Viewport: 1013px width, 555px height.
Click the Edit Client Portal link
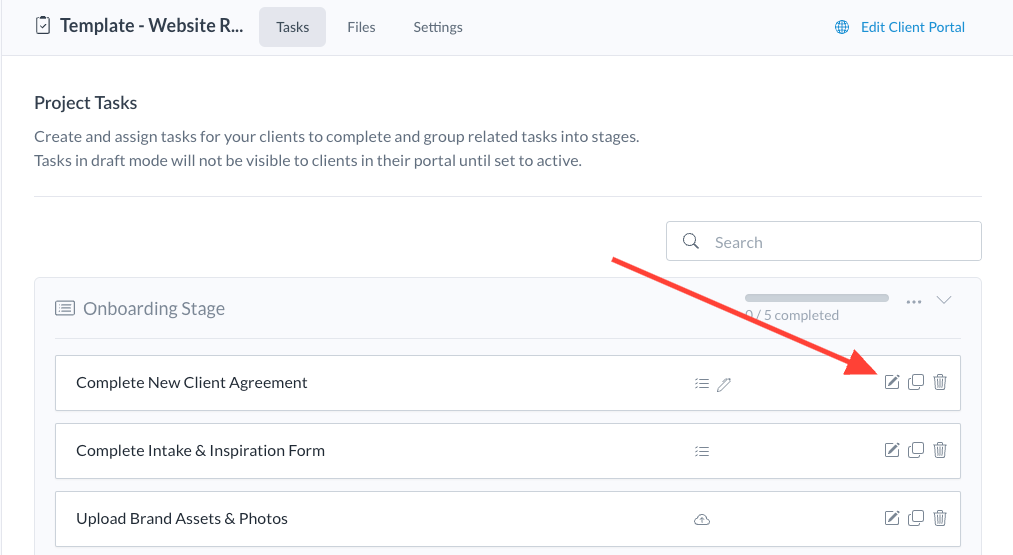tap(912, 27)
